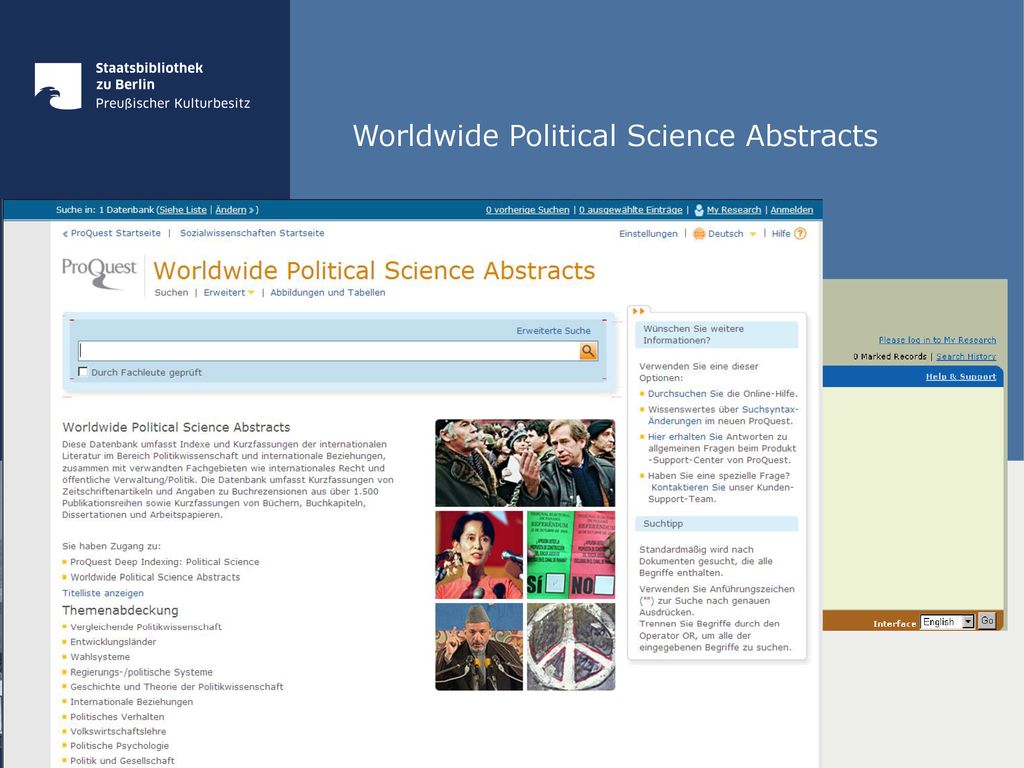Click Help & Support in background window

(961, 377)
